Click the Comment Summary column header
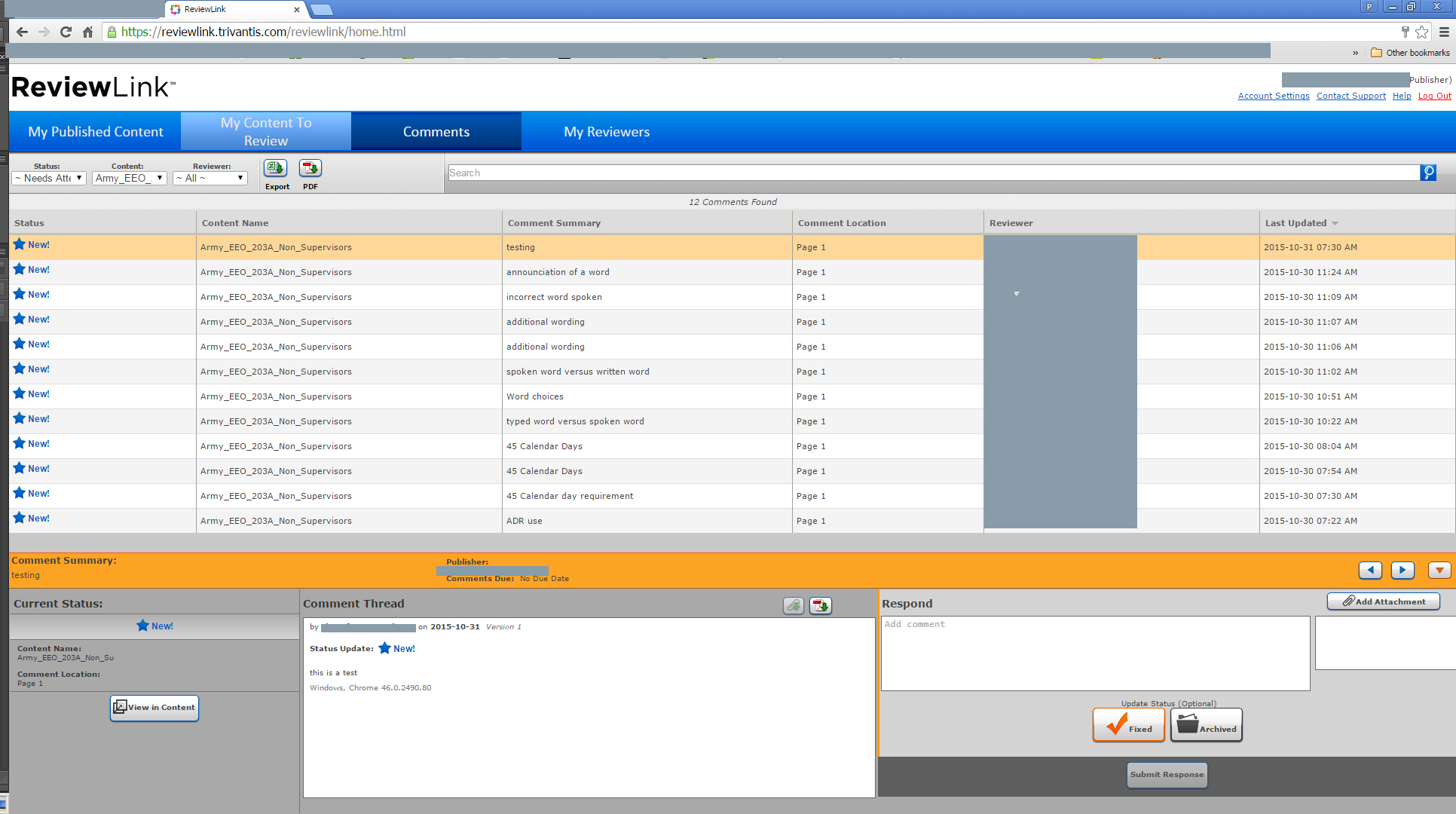Viewport: 1456px width, 814px height. click(647, 223)
